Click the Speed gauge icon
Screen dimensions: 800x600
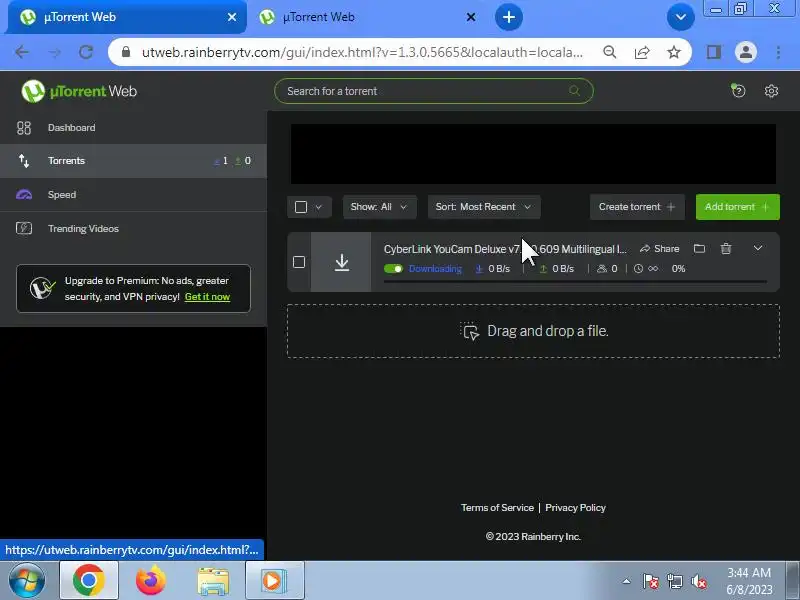tap(23, 194)
